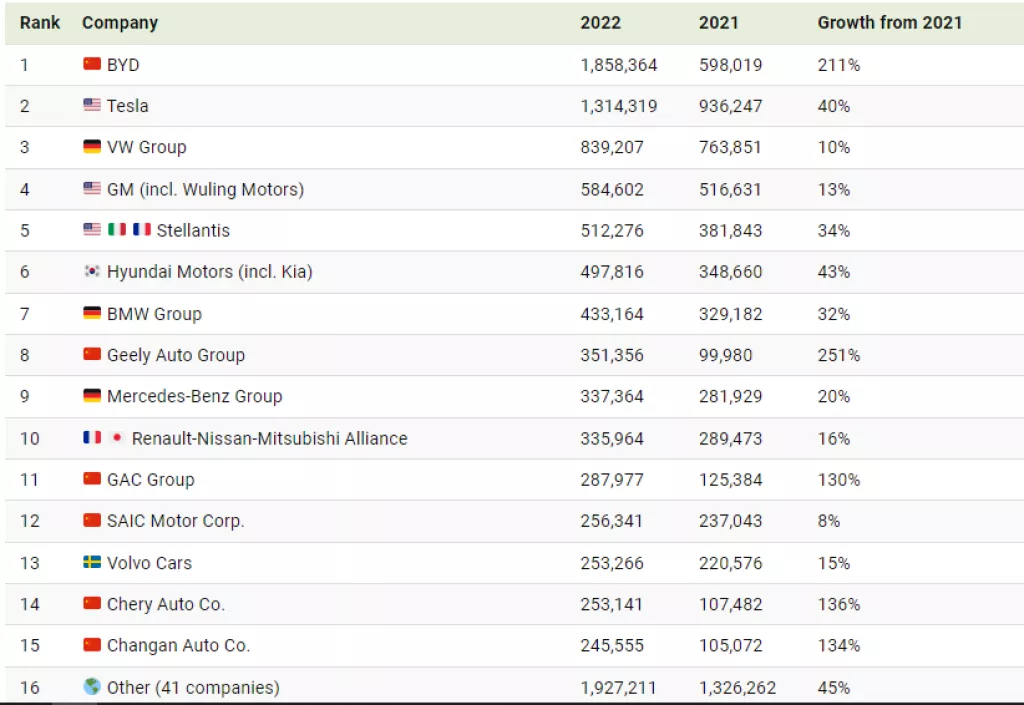Select Tesla's 2021 value 936,247
Image resolution: width=1024 pixels, height=705 pixels.
coord(730,106)
